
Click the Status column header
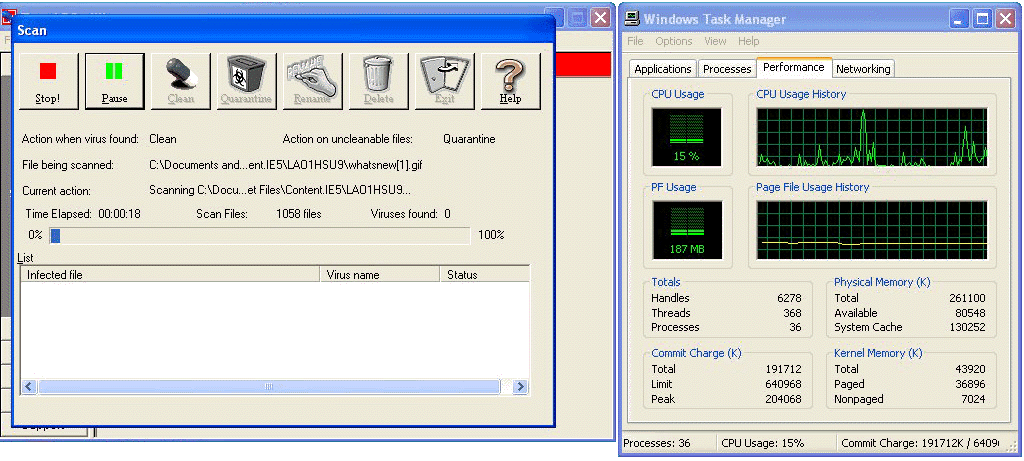tap(483, 275)
